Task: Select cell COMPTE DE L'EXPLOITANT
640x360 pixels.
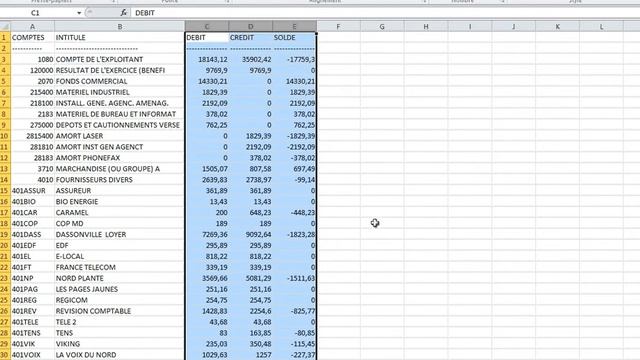Action: 120,59
